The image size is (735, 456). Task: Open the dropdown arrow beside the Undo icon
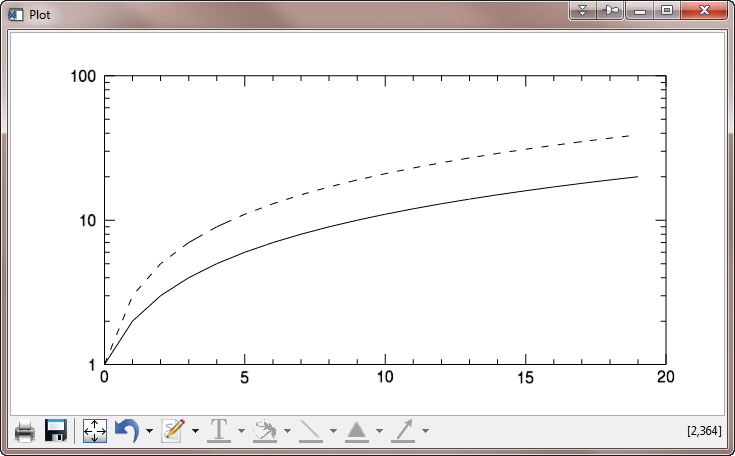[x=149, y=432]
